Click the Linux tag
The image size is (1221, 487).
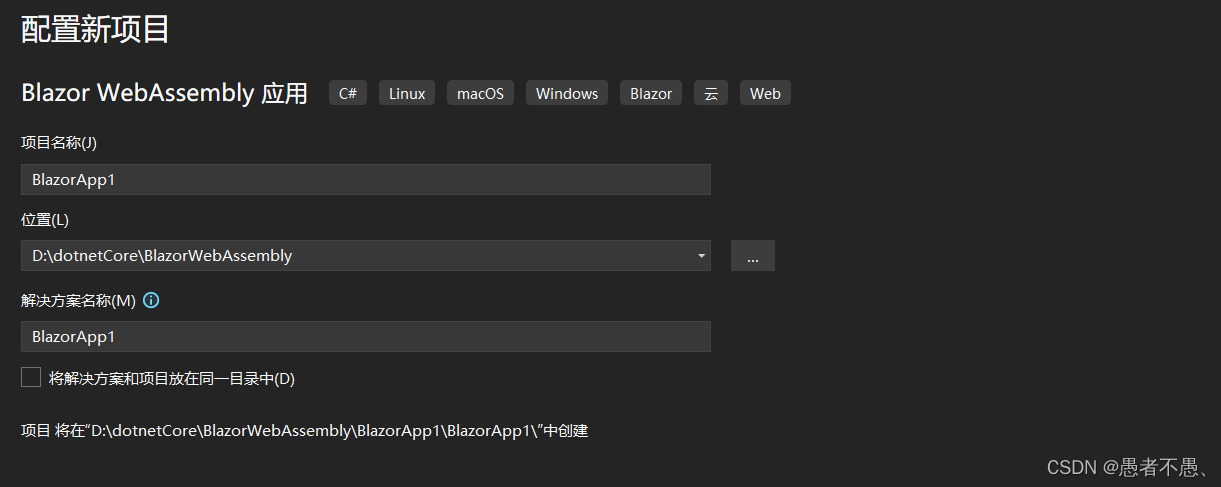(407, 94)
